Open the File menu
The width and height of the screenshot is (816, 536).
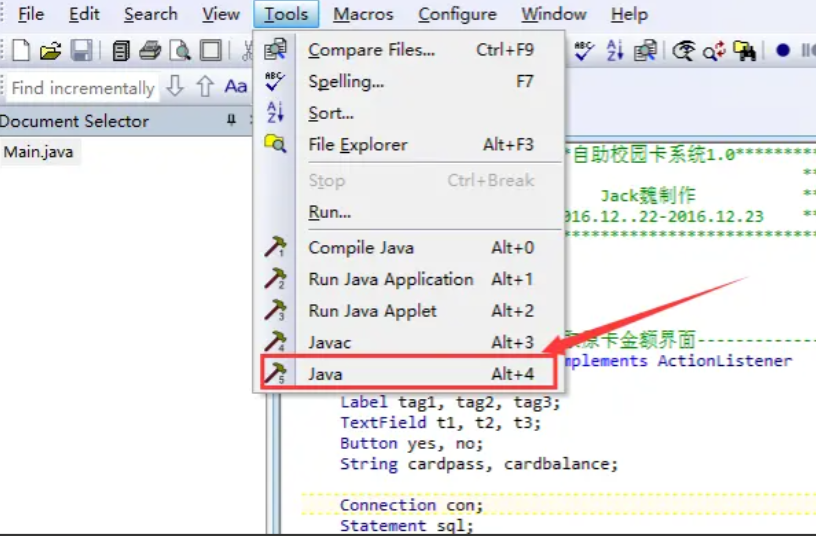tap(31, 14)
